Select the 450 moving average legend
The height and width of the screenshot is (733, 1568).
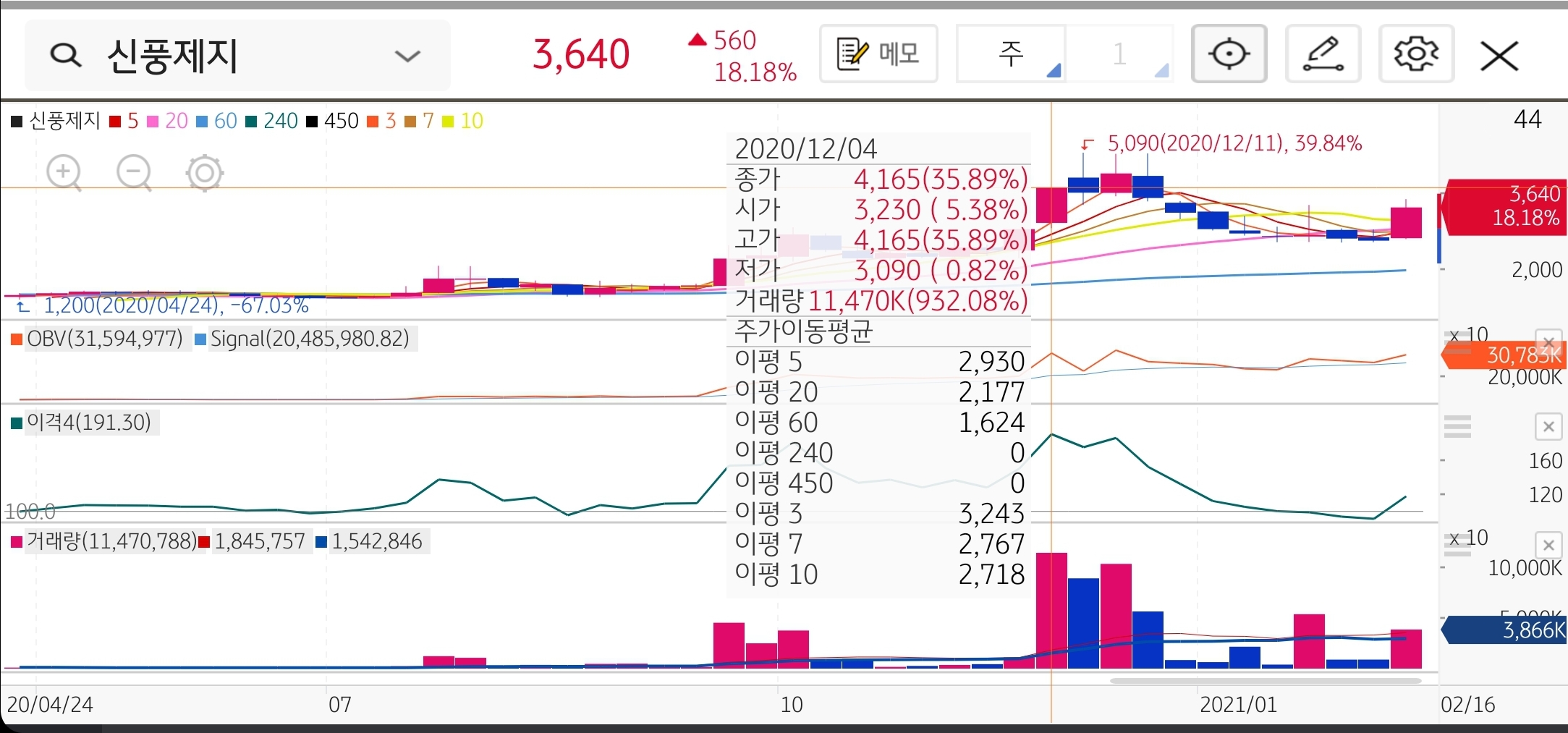coord(332,121)
